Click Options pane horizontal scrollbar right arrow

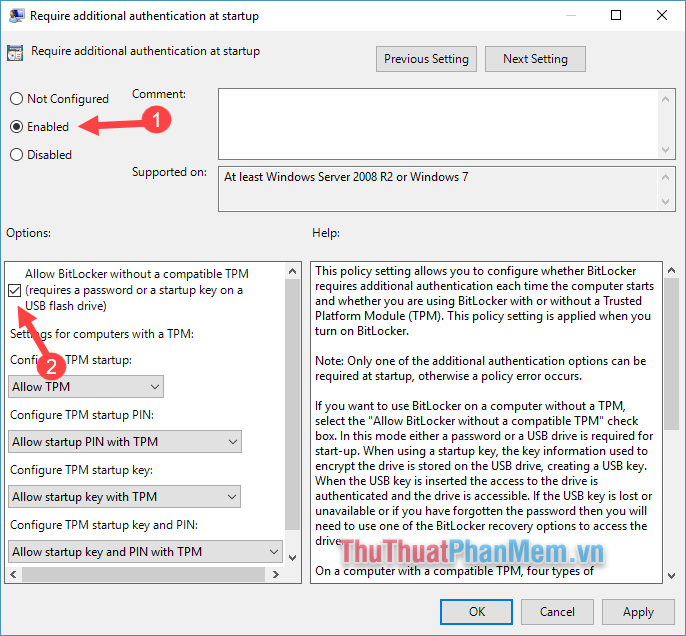click(x=276, y=574)
